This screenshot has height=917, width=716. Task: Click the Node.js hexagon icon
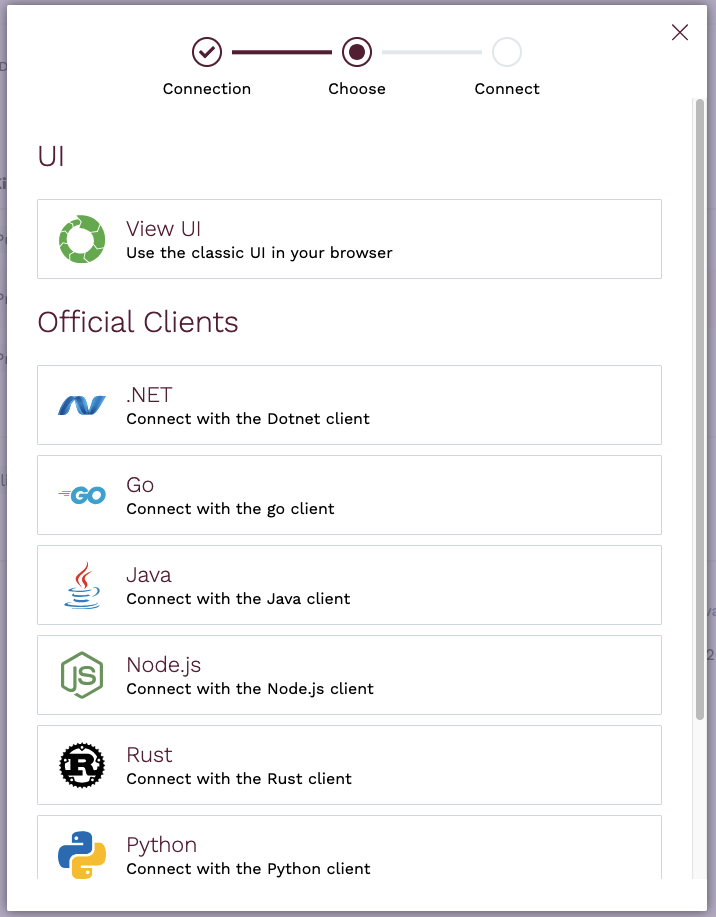pos(82,675)
